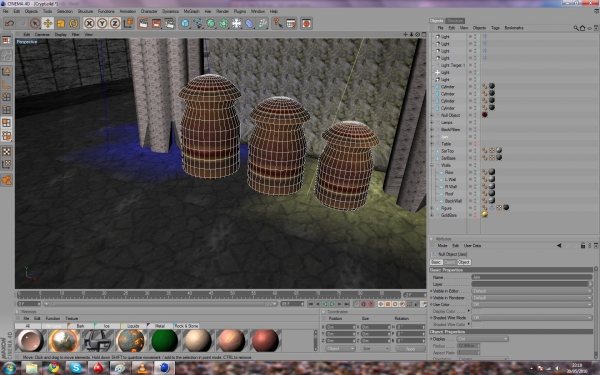The height and width of the screenshot is (375, 600).
Task: Add a Cube primitive object
Action: 185,23
